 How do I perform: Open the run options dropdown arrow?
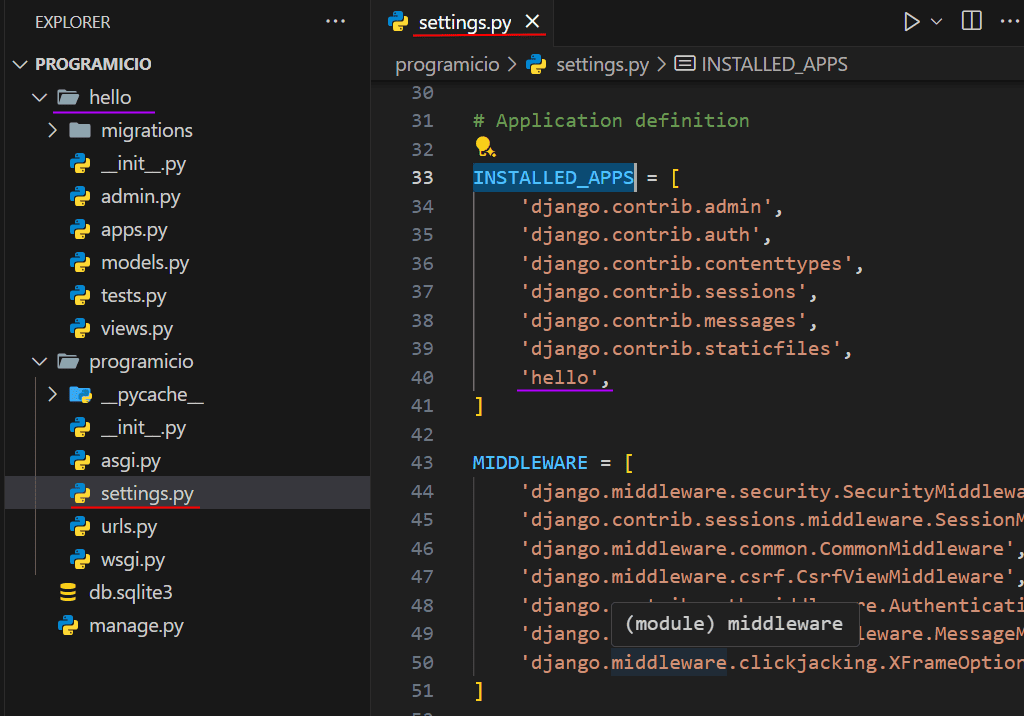point(936,22)
